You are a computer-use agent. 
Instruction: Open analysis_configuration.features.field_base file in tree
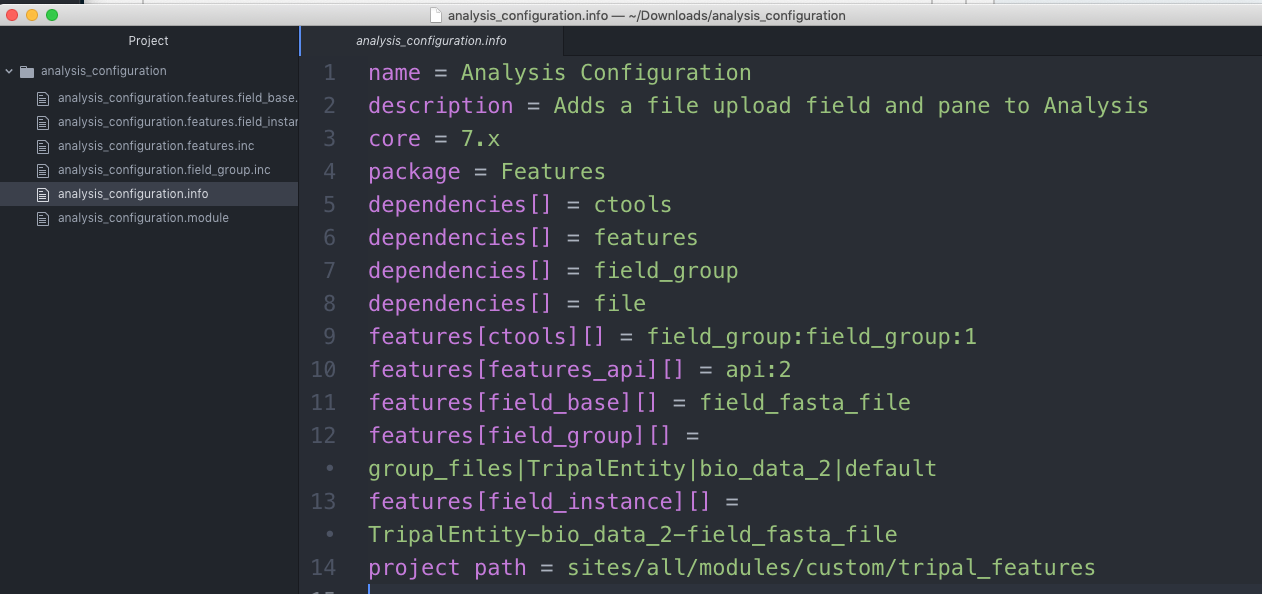176,98
